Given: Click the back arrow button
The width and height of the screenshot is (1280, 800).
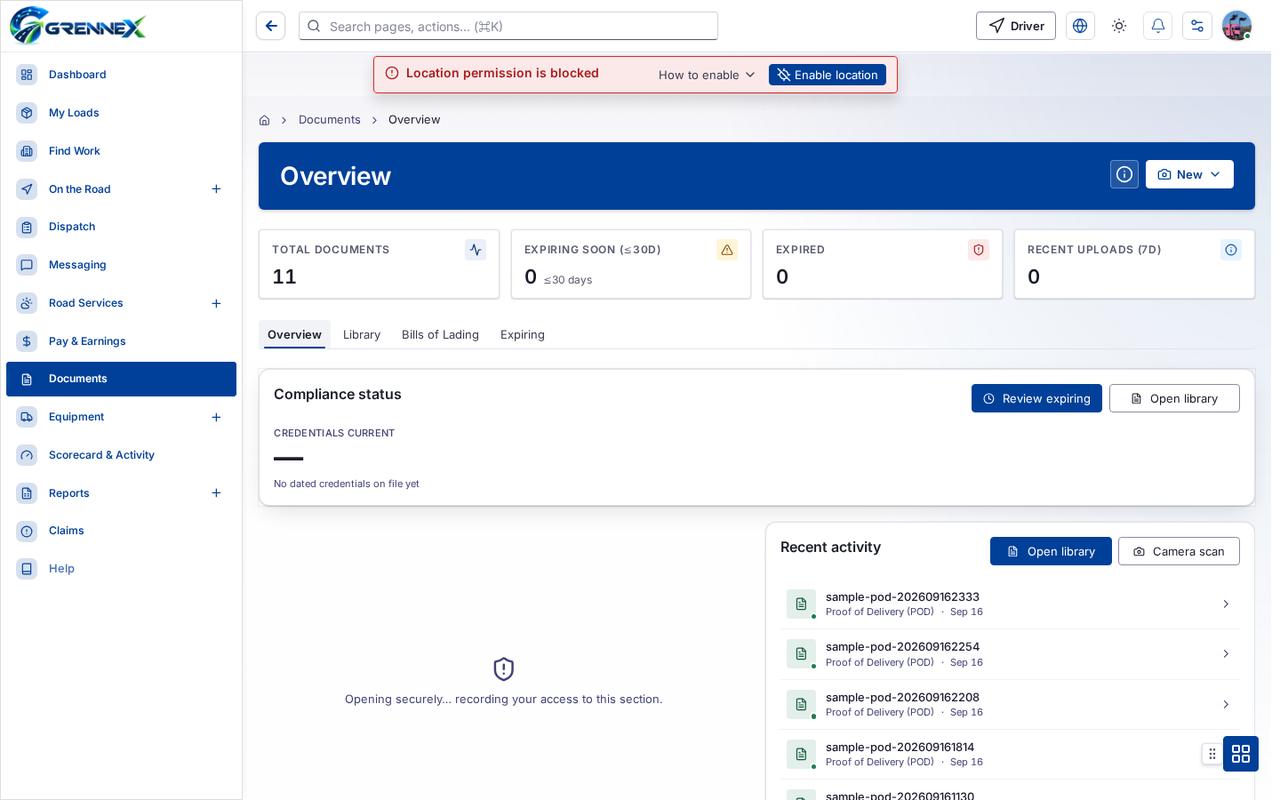Looking at the screenshot, I should (270, 26).
